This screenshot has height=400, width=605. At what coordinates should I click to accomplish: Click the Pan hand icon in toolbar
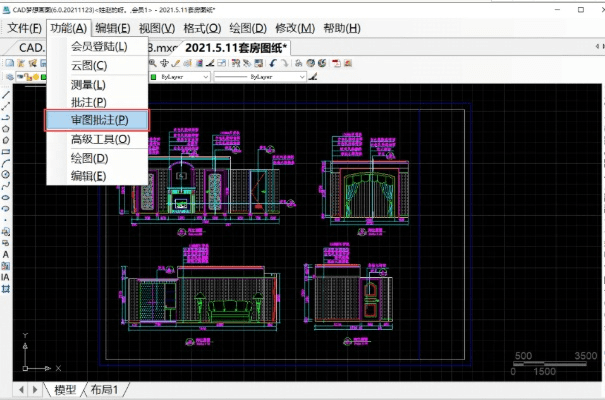pos(163,63)
